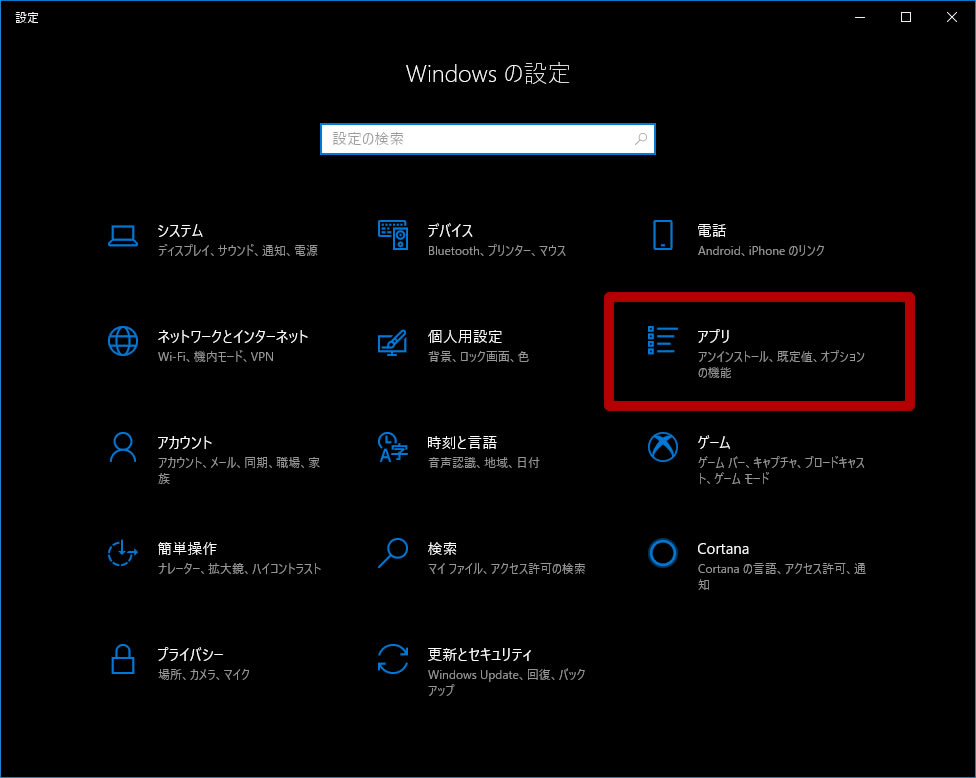Open the 更新とセキュリティ refresh arrows icon
The image size is (976, 778).
pyautogui.click(x=393, y=659)
